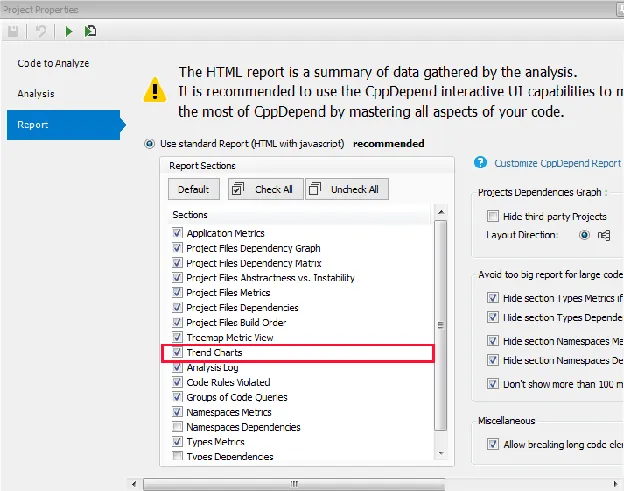Toggle Trend Charts checkbox
The height and width of the screenshot is (491, 624).
click(177, 353)
